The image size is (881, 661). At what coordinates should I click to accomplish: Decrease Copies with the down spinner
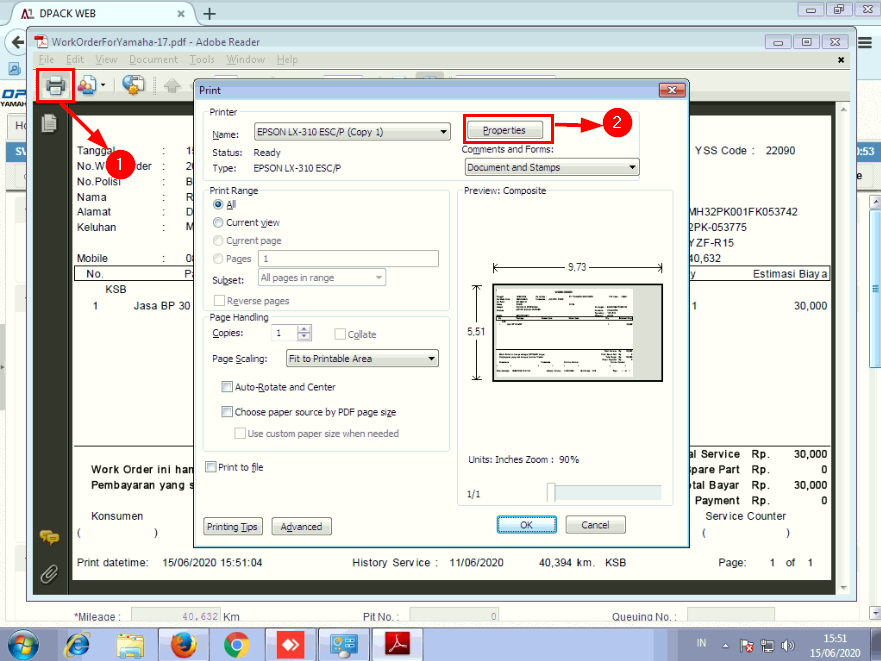(x=304, y=336)
